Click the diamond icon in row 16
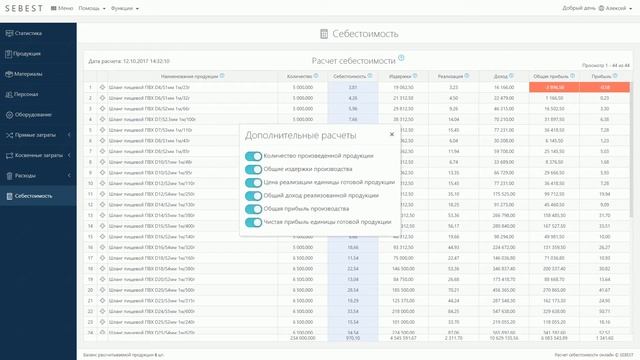The width and height of the screenshot is (640, 360). [102, 247]
